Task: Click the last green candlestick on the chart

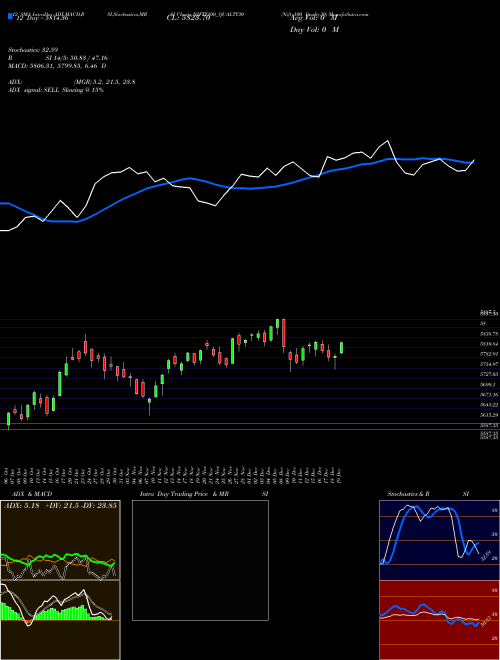Action: pyautogui.click(x=341, y=348)
